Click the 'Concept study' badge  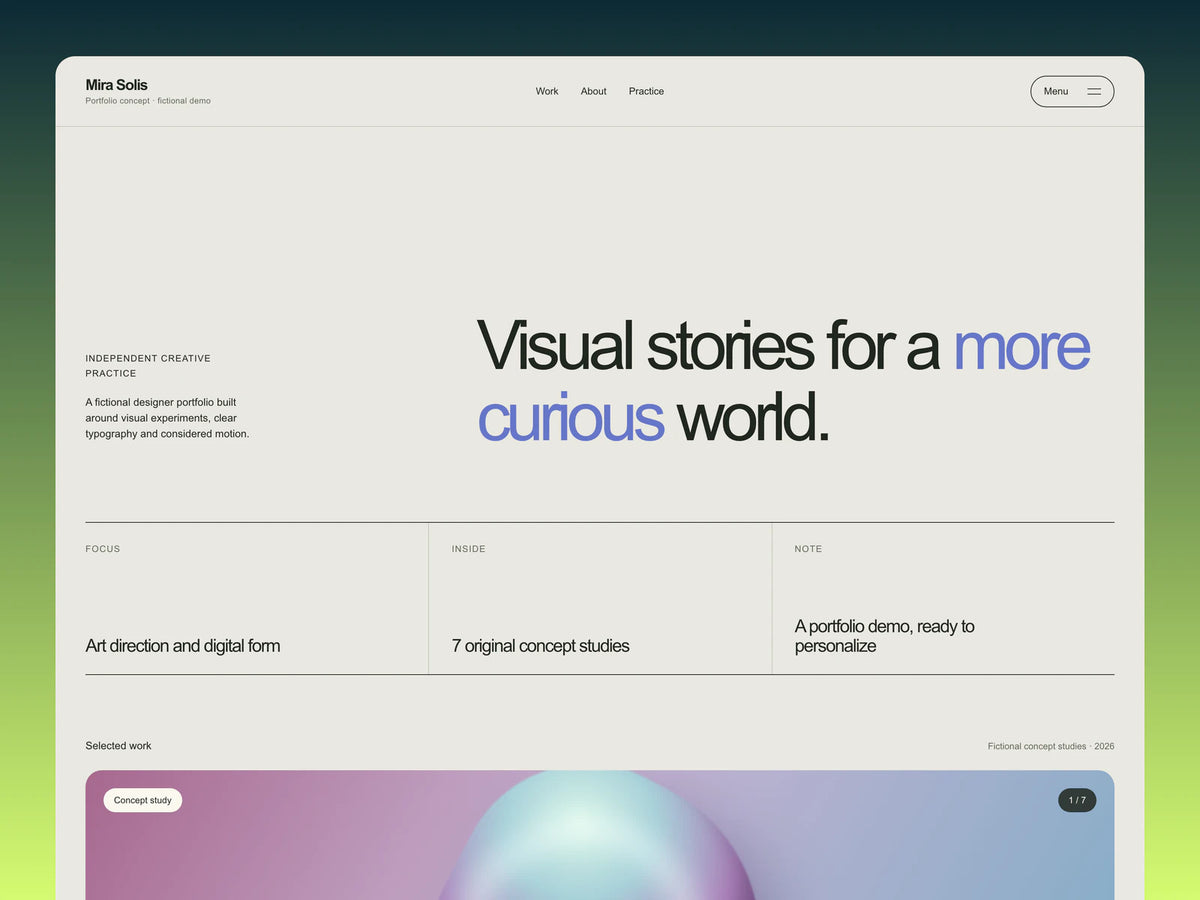coord(143,800)
